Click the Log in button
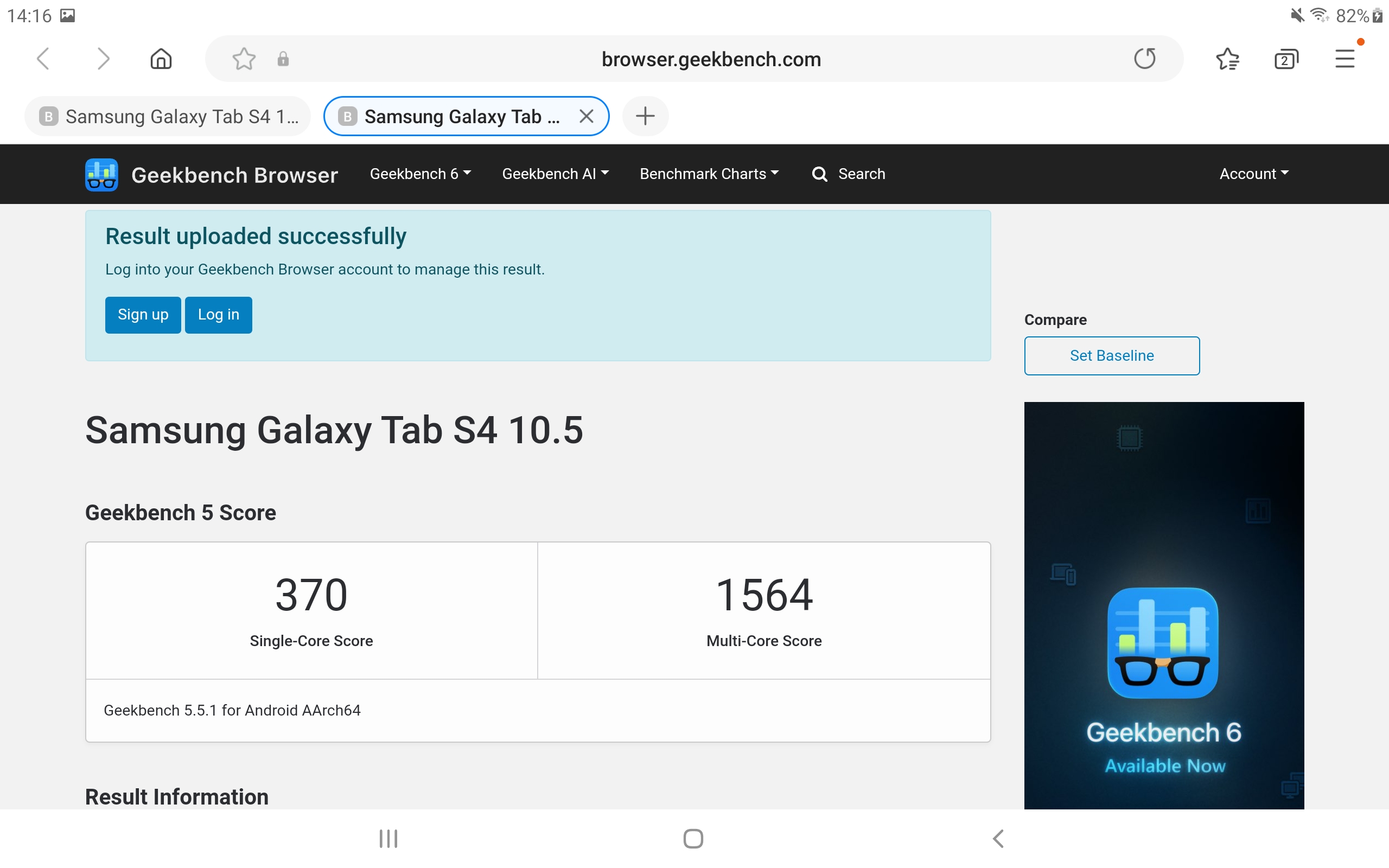 coord(218,315)
